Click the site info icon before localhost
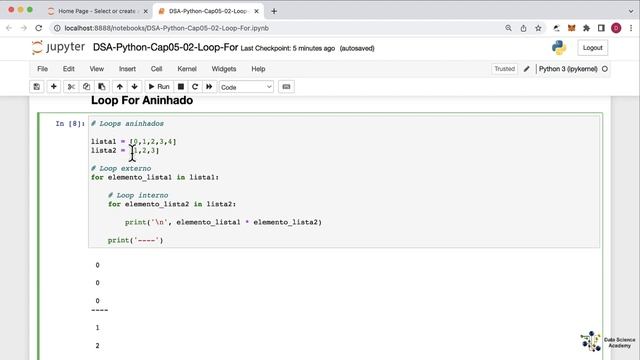 click(x=57, y=28)
